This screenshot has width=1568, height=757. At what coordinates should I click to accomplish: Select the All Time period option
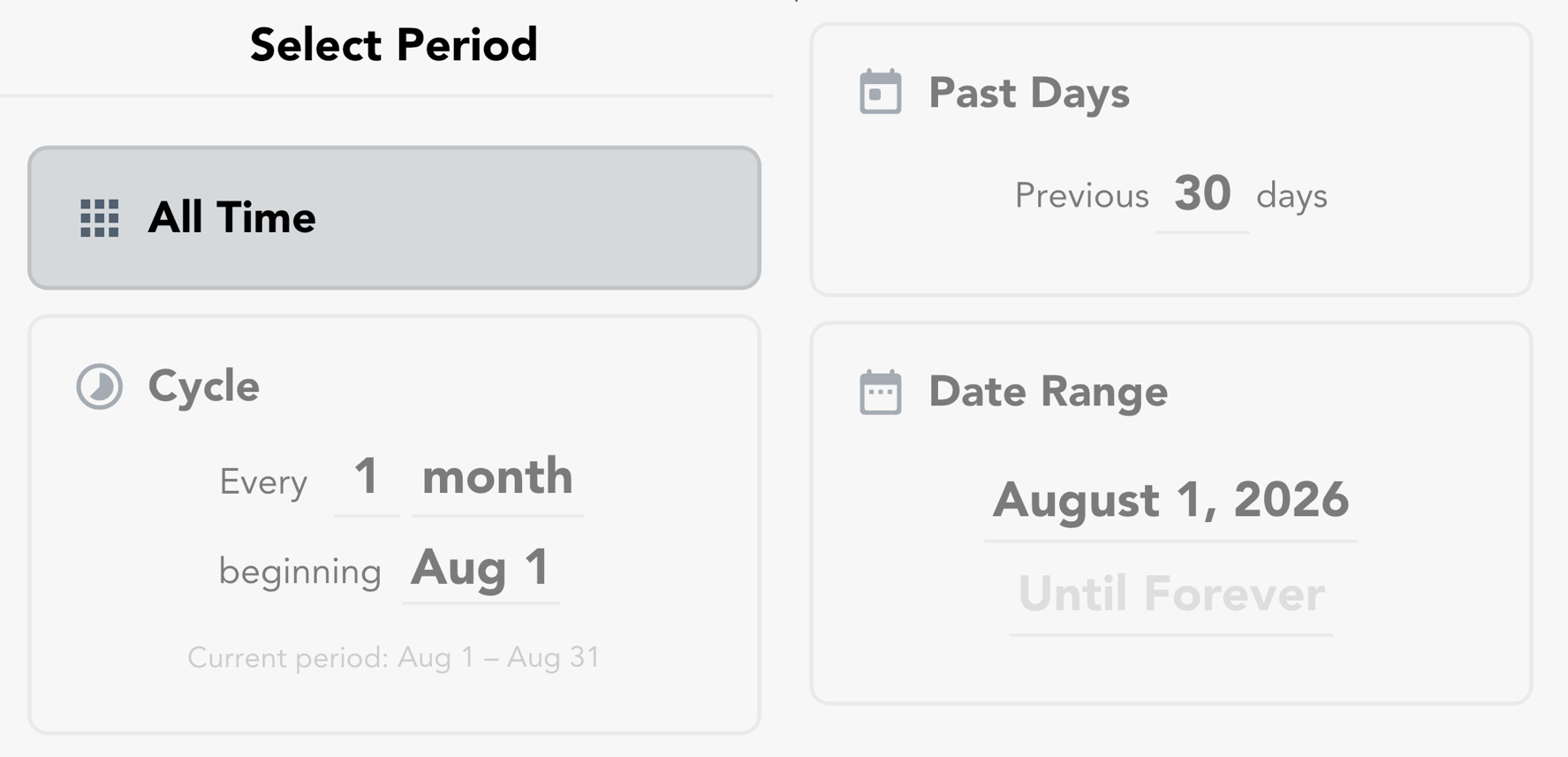(394, 218)
